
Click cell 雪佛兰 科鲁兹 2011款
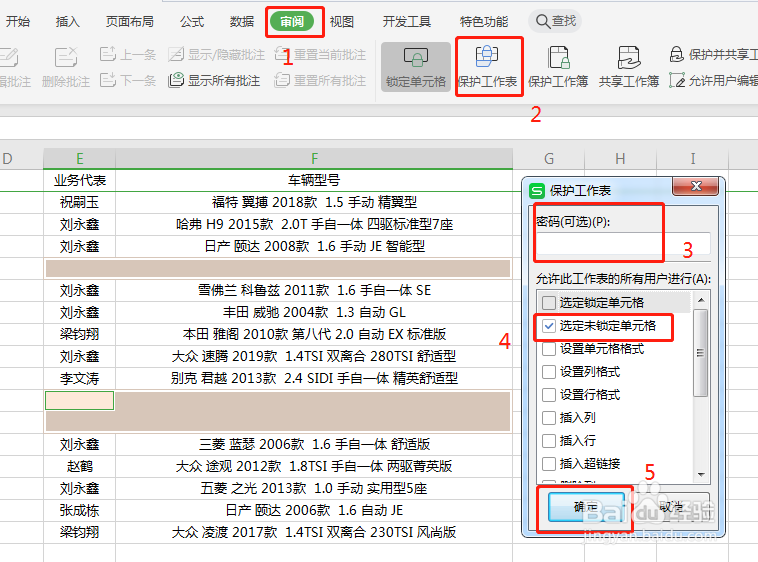click(314, 290)
